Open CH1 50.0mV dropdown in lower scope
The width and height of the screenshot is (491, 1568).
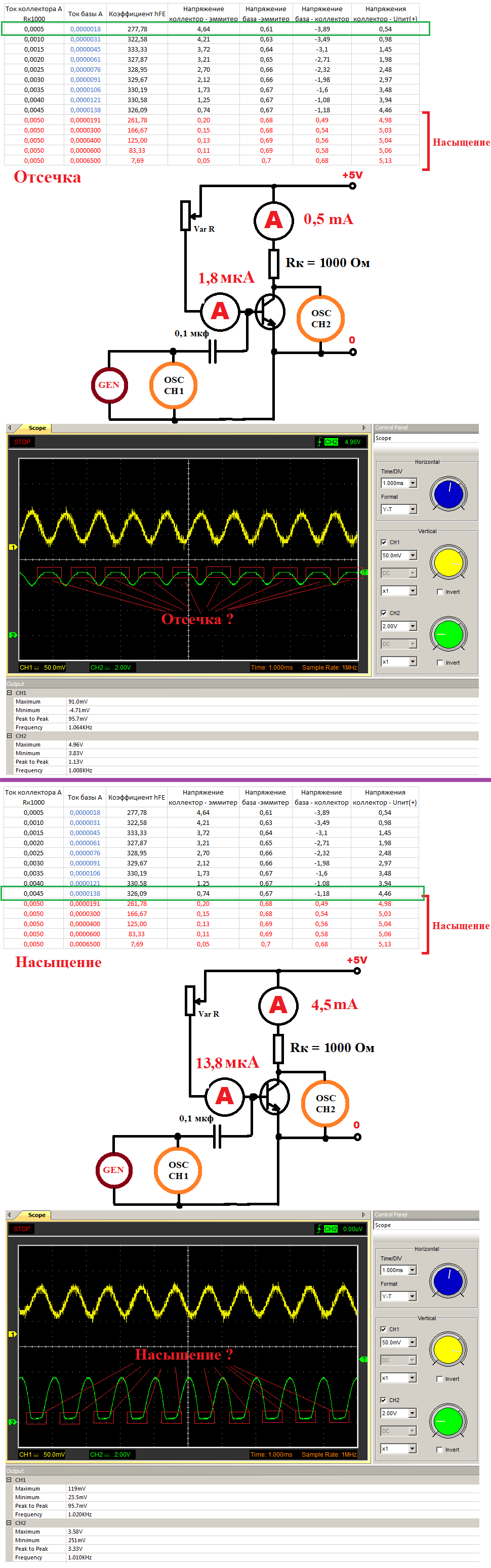(x=413, y=1342)
